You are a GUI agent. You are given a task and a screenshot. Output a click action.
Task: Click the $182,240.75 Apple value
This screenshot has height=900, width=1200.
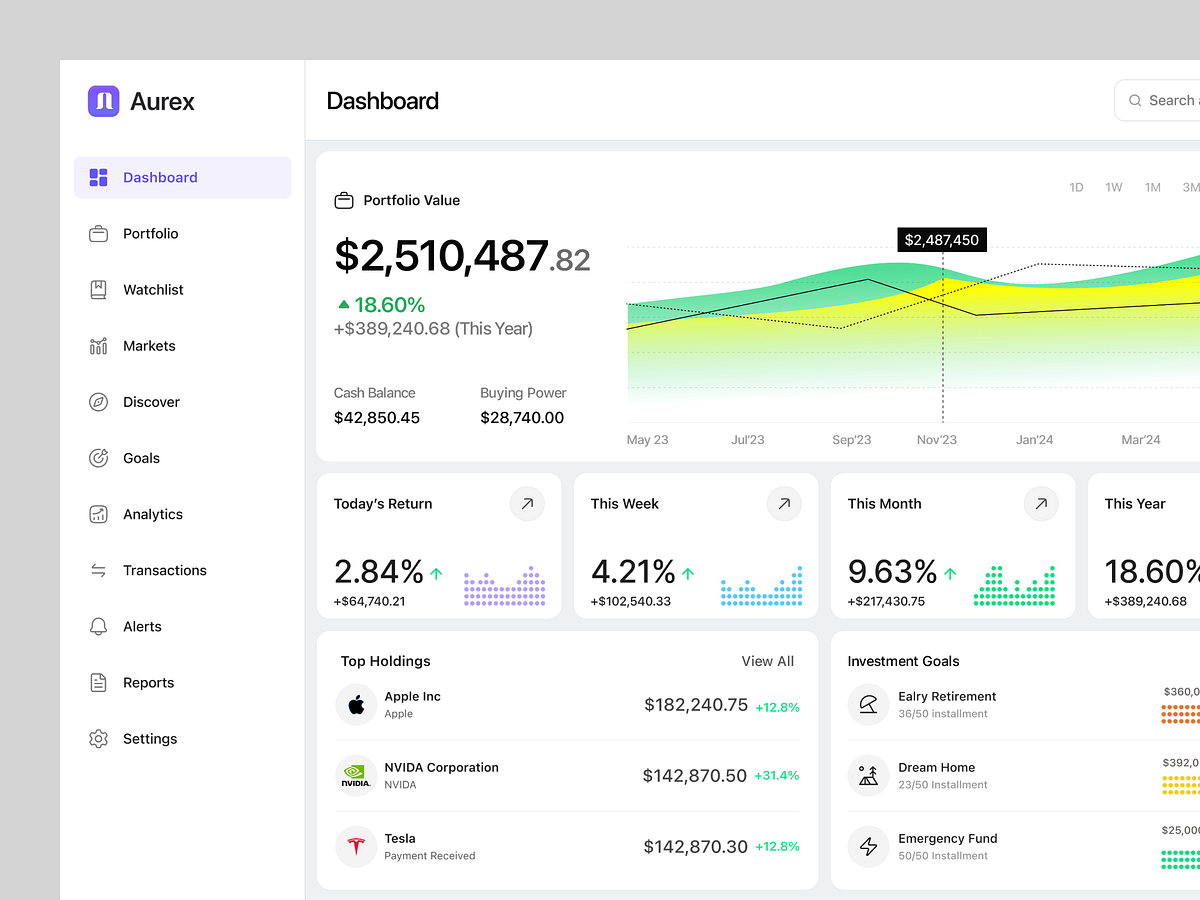696,705
